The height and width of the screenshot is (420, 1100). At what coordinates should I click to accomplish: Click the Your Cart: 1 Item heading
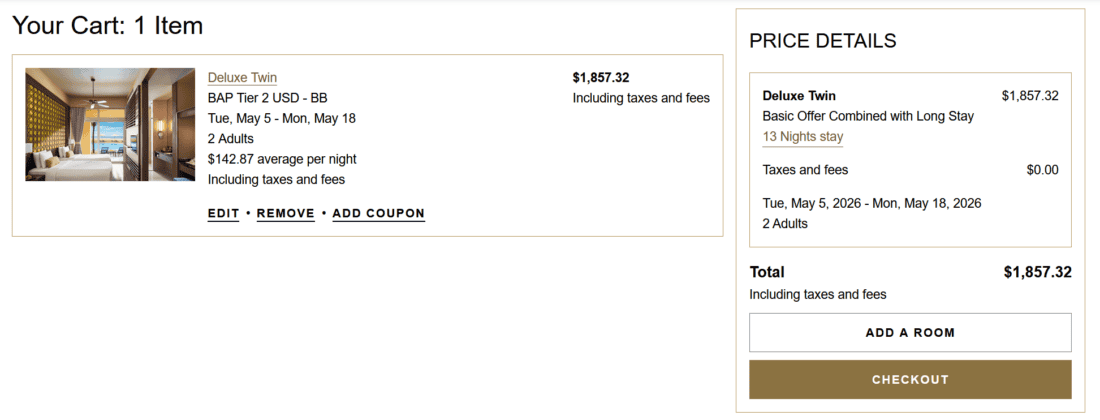[108, 26]
